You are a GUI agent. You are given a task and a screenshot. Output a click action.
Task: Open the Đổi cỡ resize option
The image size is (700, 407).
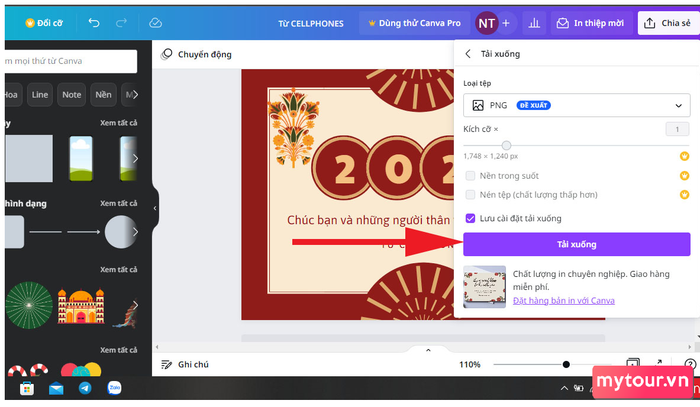(x=44, y=23)
